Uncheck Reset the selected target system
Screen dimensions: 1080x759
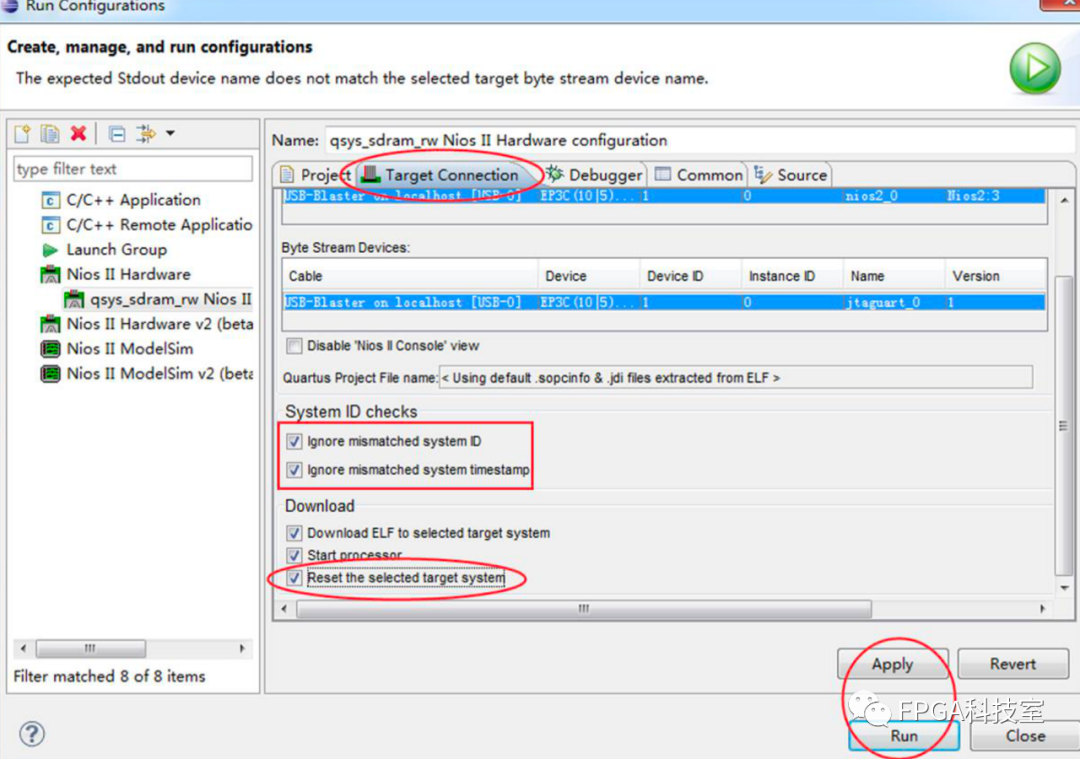(294, 578)
